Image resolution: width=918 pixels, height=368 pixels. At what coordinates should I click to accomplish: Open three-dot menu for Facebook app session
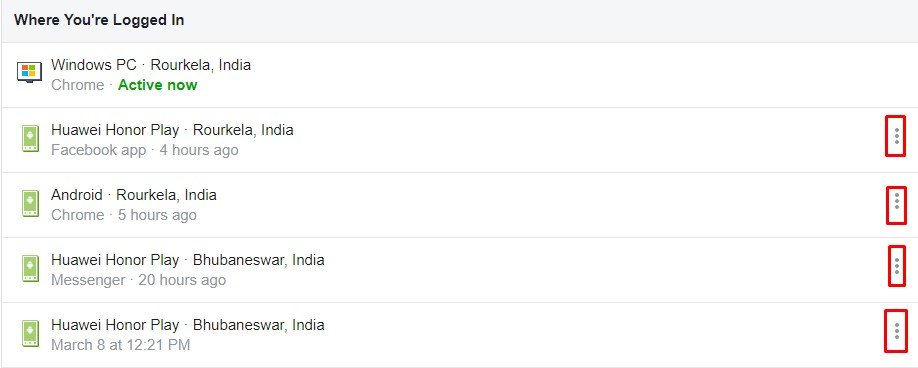pyautogui.click(x=896, y=136)
